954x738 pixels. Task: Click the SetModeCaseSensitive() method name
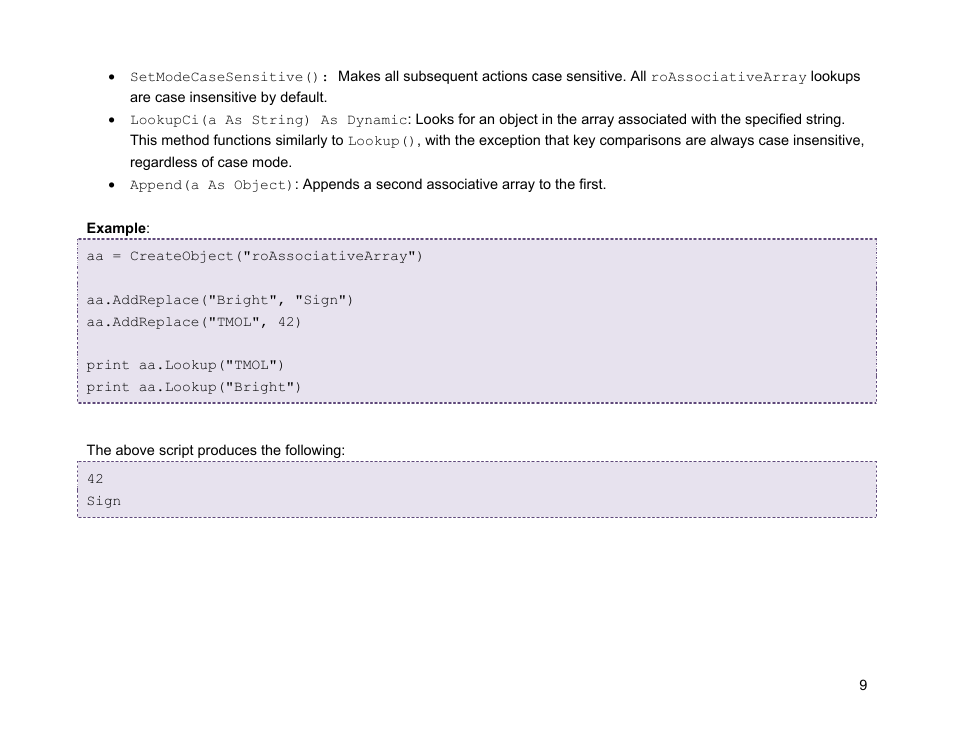(225, 77)
